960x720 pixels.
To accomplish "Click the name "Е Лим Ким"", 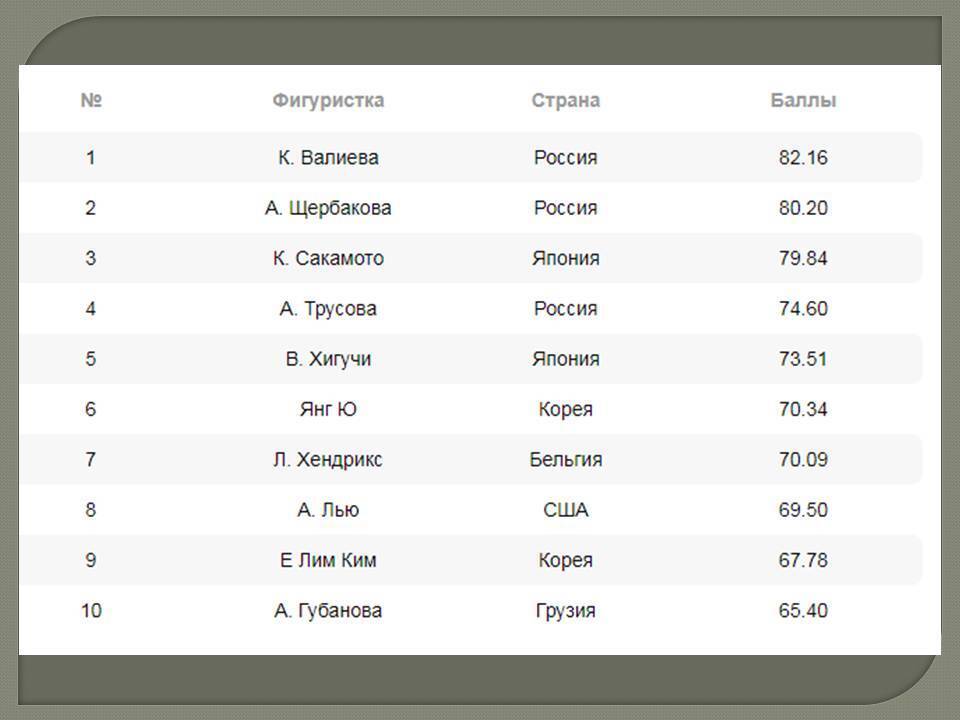I will pos(328,560).
